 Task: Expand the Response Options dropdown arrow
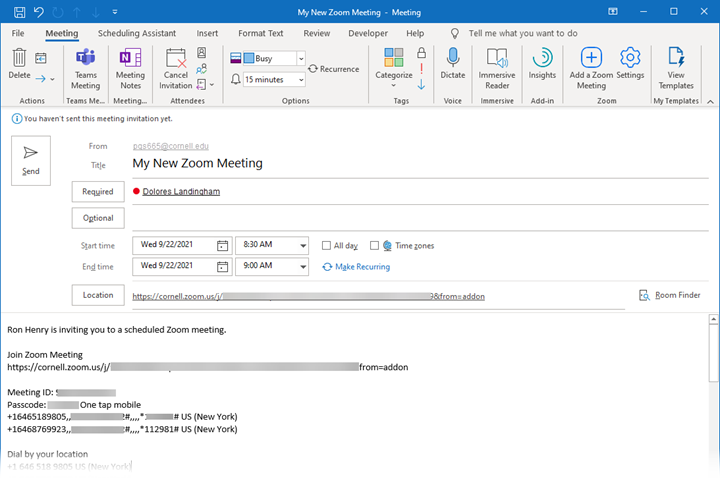(212, 85)
